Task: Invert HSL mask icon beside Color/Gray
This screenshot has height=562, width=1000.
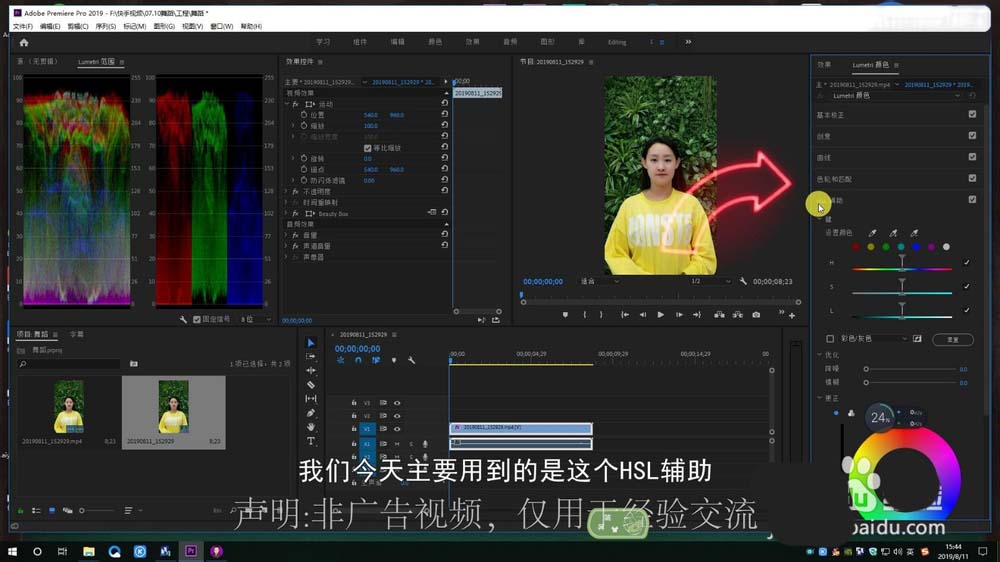Action: pos(917,339)
